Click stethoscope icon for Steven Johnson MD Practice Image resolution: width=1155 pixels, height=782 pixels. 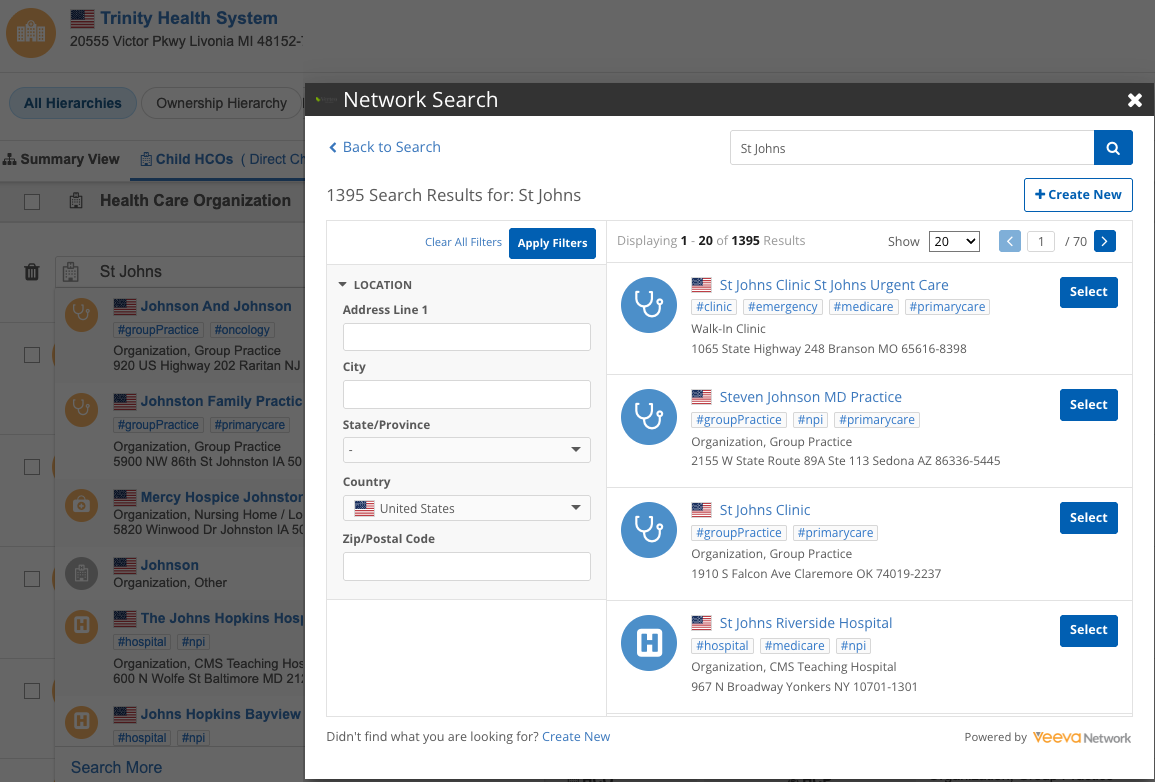(x=650, y=417)
